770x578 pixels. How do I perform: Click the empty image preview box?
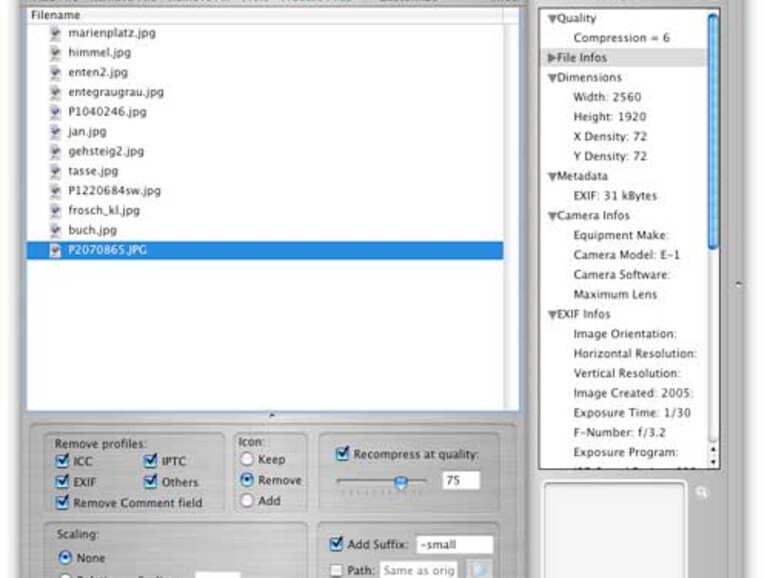(614, 530)
